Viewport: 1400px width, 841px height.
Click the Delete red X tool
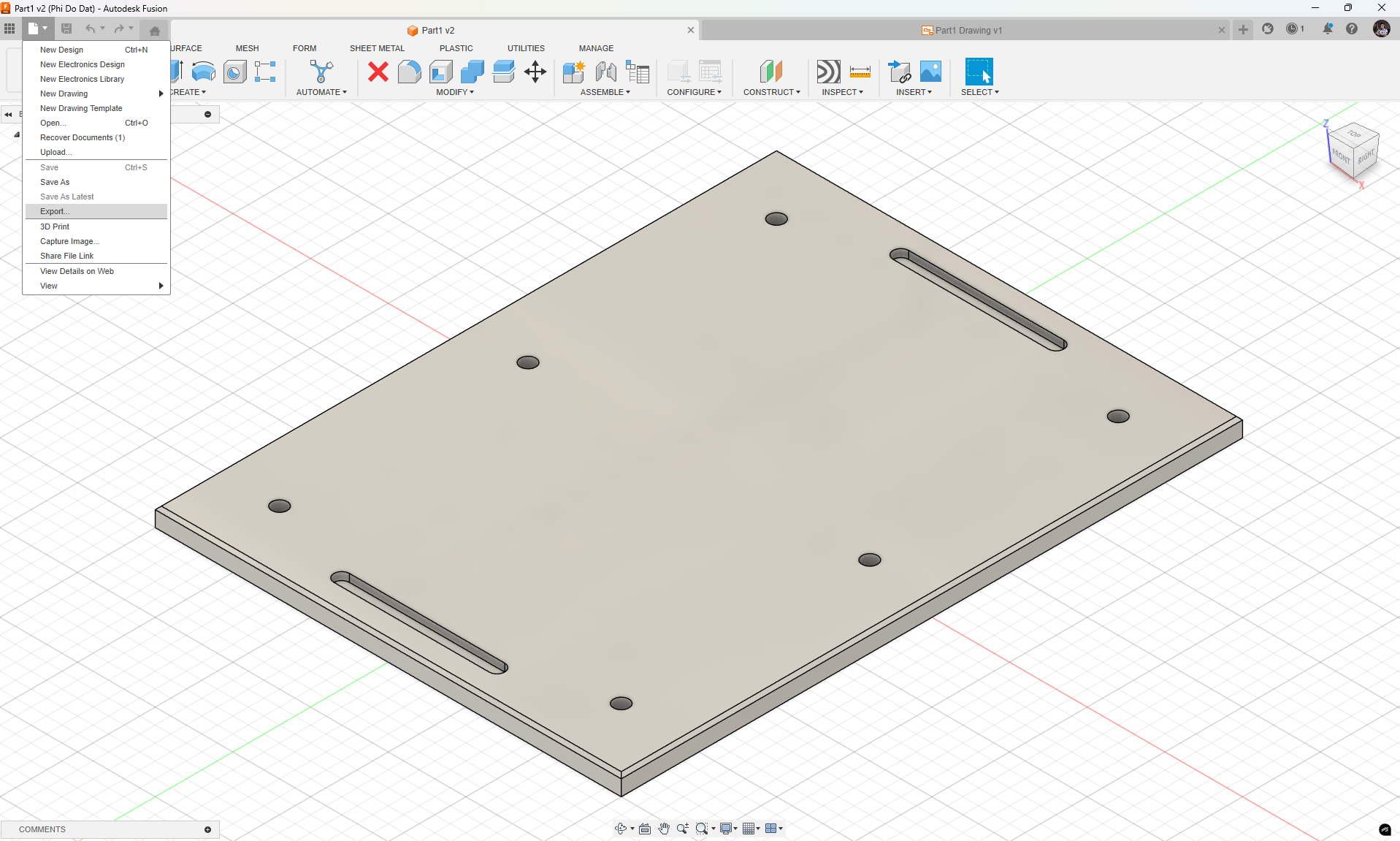point(378,72)
